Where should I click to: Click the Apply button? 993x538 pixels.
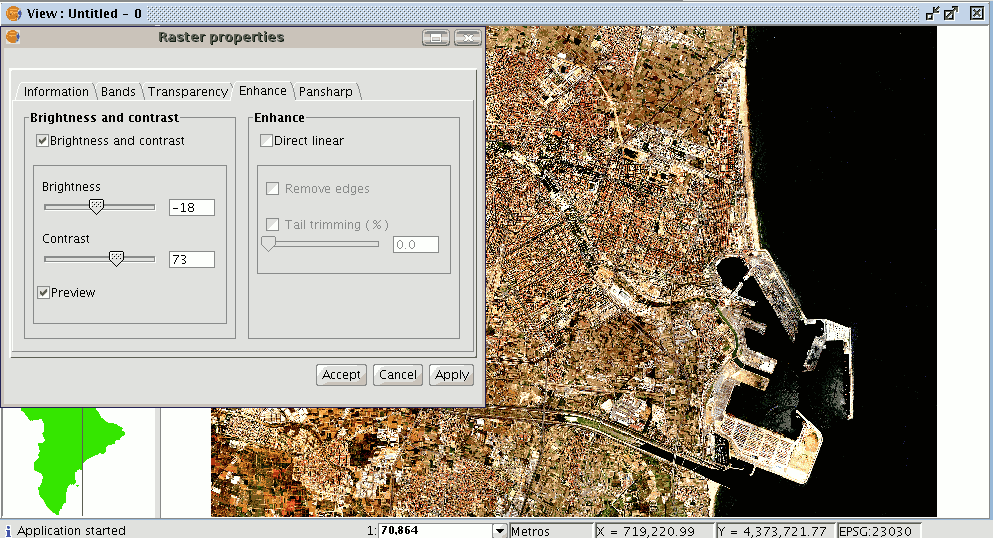452,375
